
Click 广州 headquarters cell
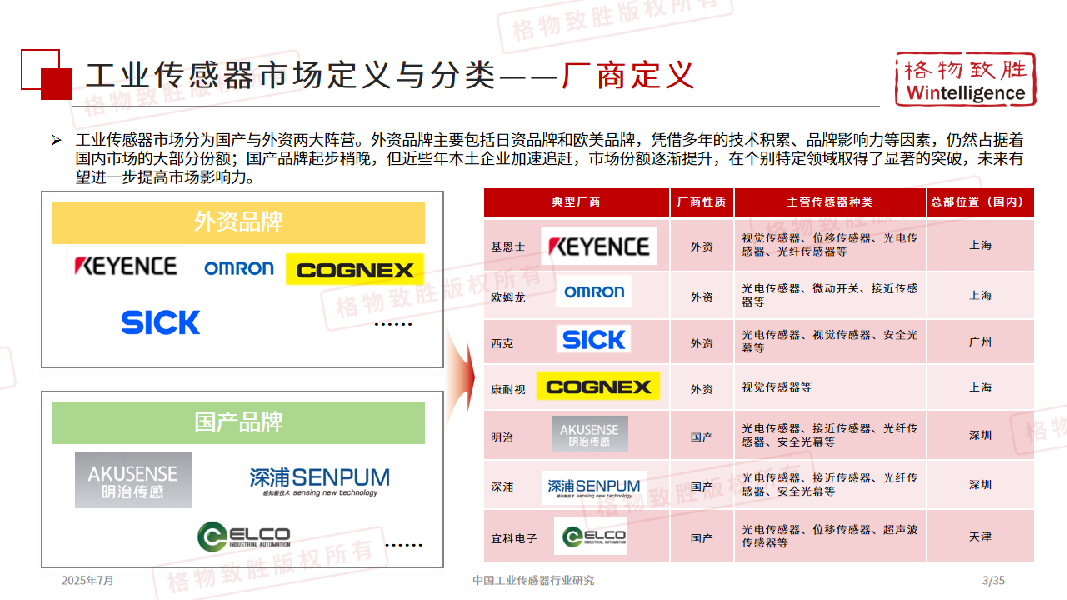click(x=981, y=342)
